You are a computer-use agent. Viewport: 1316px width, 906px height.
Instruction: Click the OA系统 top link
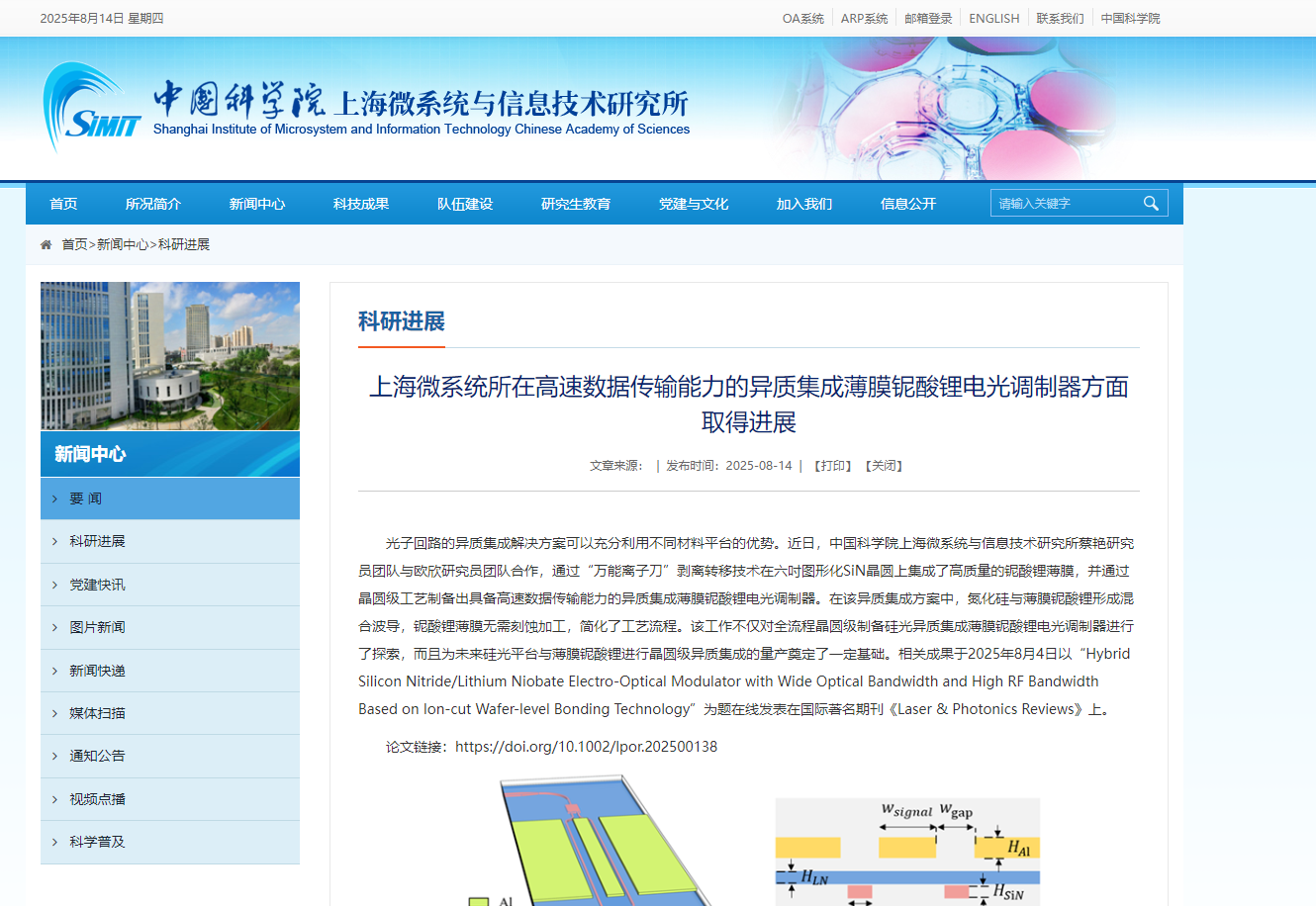point(803,18)
